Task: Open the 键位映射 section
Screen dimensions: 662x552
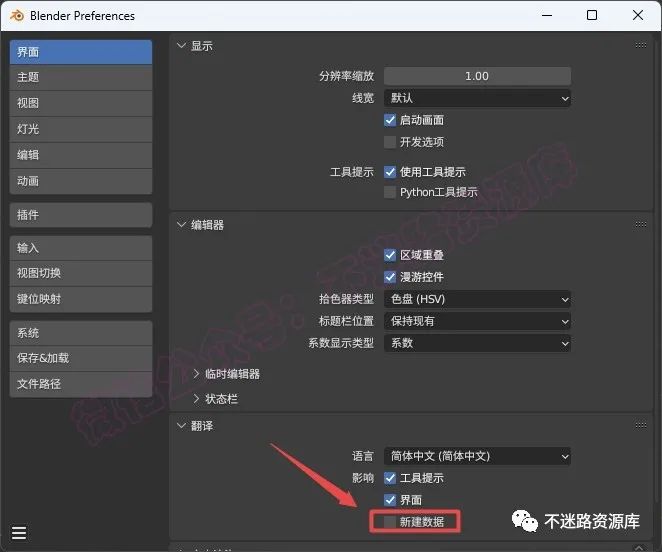Action: tap(81, 299)
